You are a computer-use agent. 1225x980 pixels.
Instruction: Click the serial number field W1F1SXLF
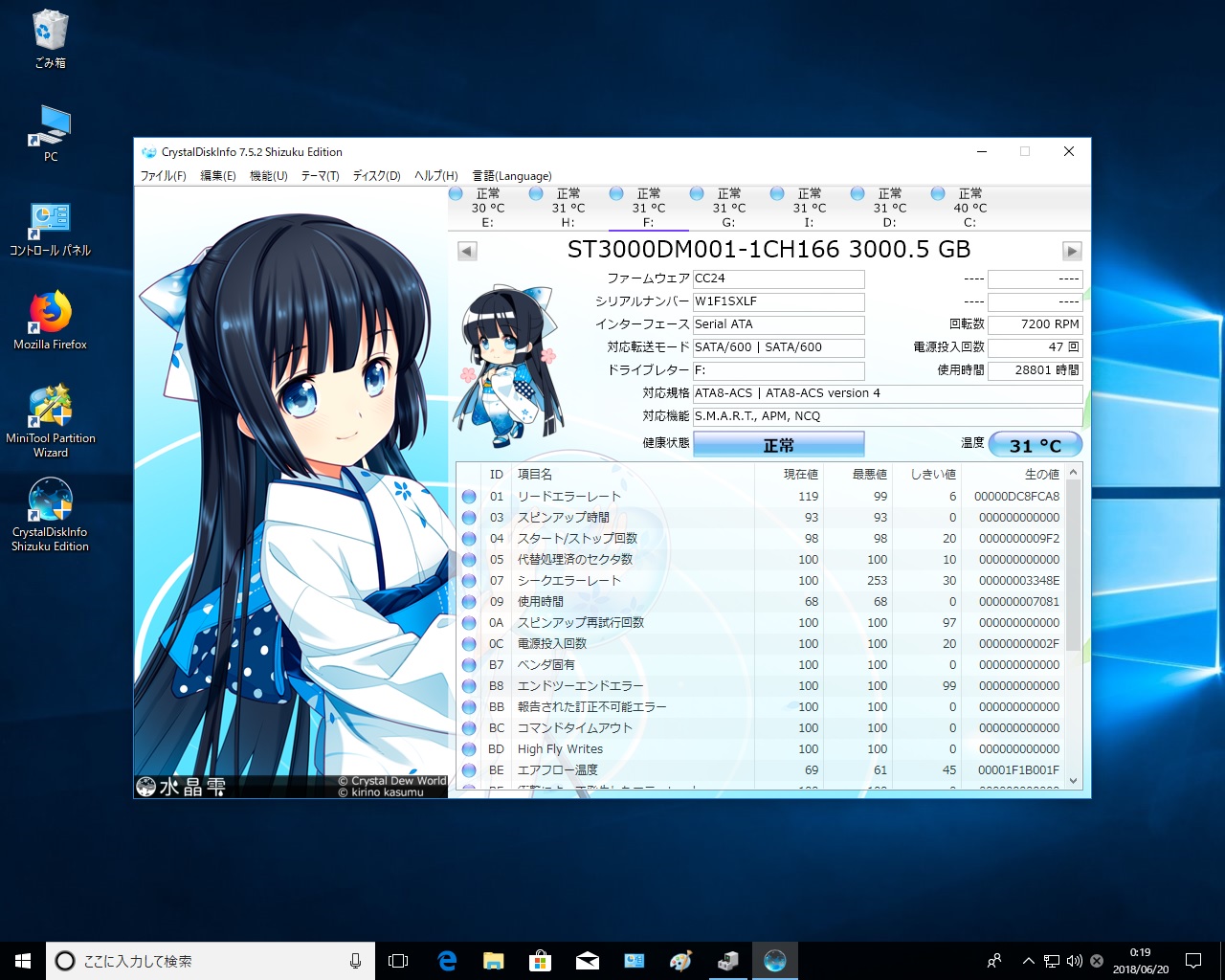[778, 301]
